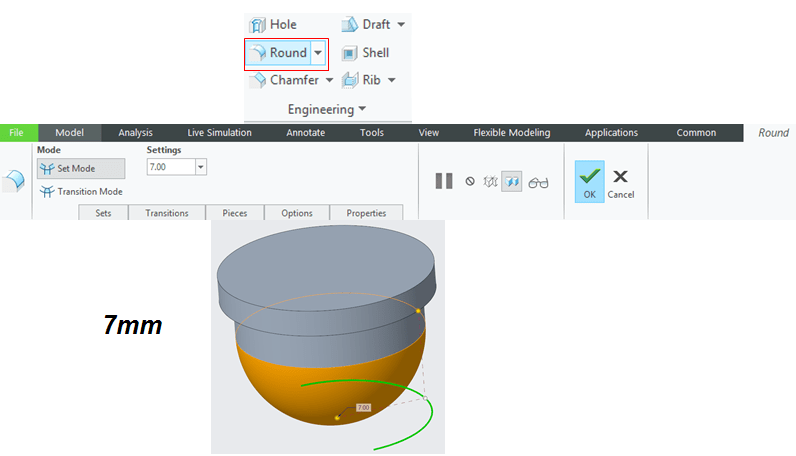Viewport: 796px width, 456px height.
Task: Select the Rib tool icon
Action: pyautogui.click(x=351, y=80)
